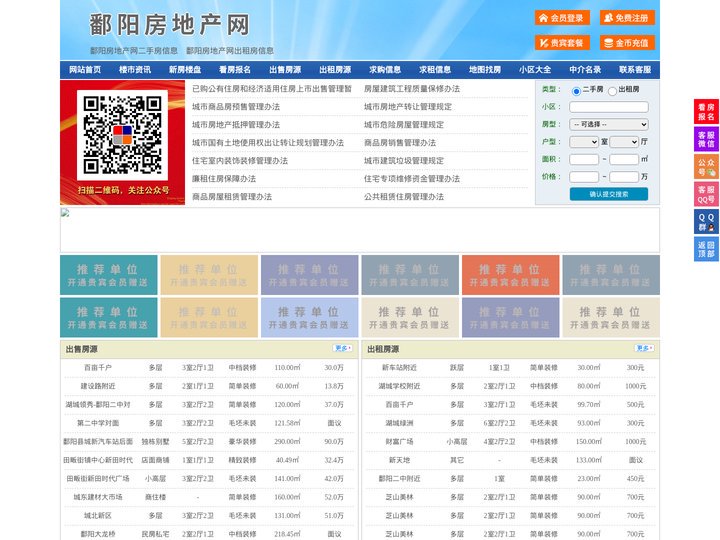Open 第二中学对面 sale listing

[x=98, y=423]
